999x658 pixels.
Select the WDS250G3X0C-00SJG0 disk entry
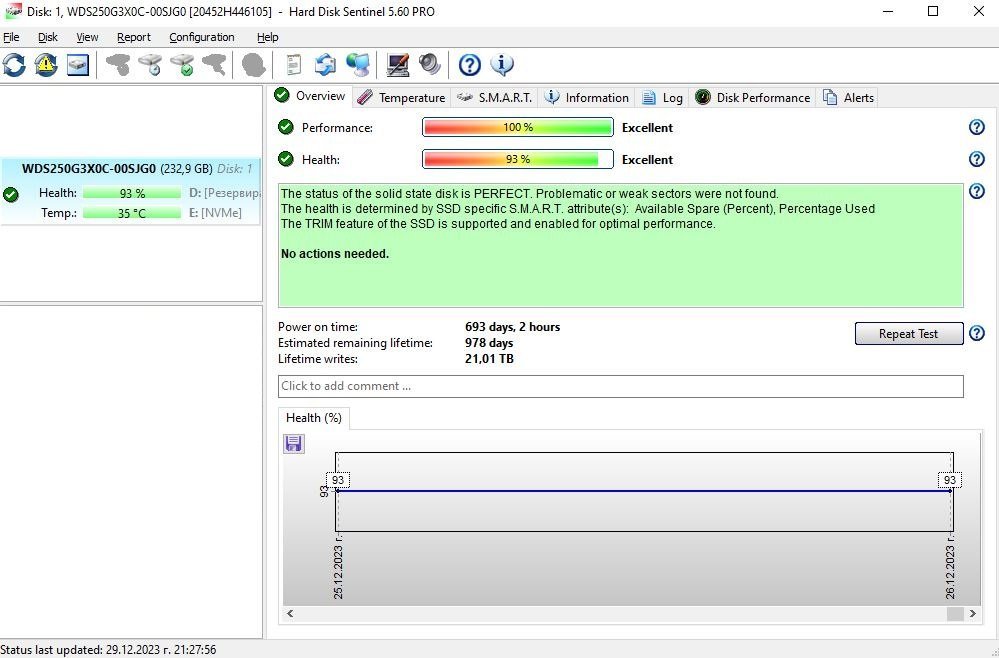point(130,169)
